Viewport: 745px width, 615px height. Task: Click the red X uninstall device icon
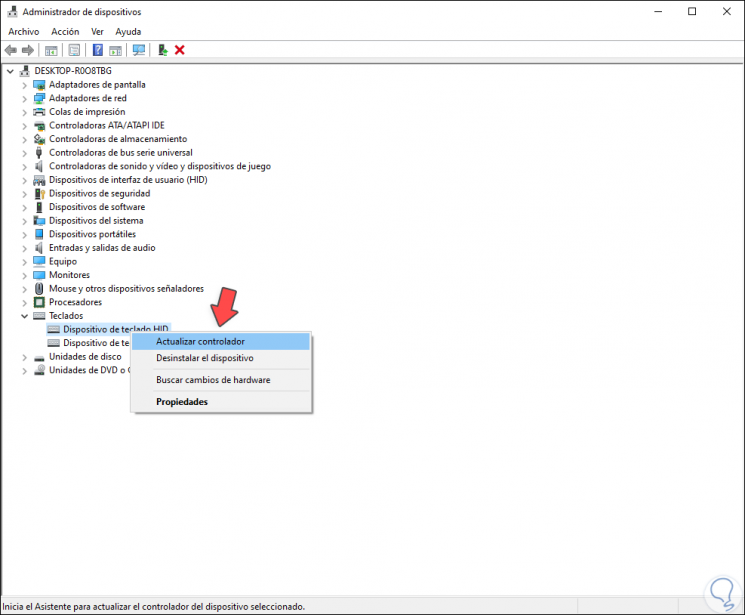click(180, 50)
